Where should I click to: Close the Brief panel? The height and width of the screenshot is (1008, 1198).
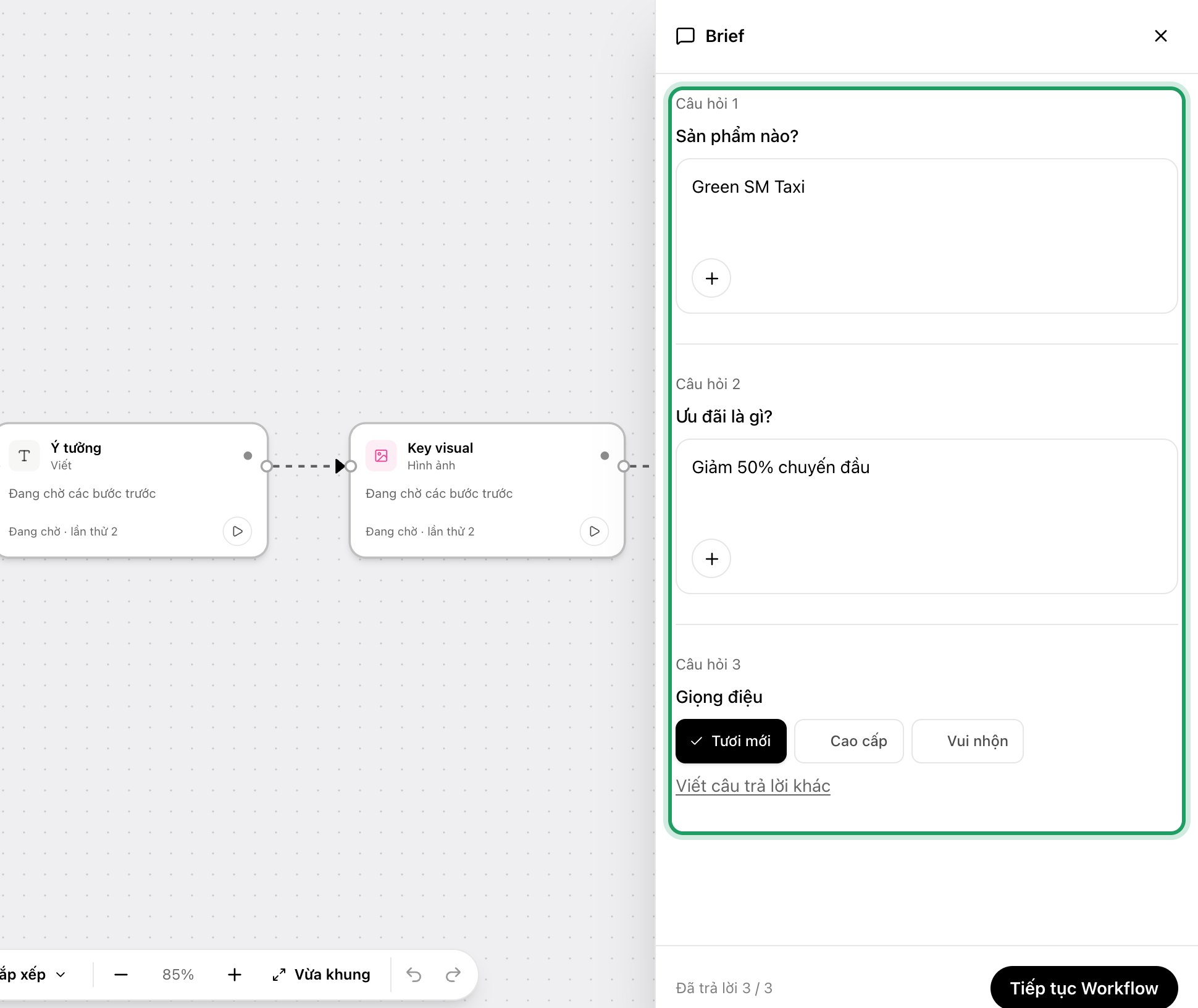tap(1161, 36)
